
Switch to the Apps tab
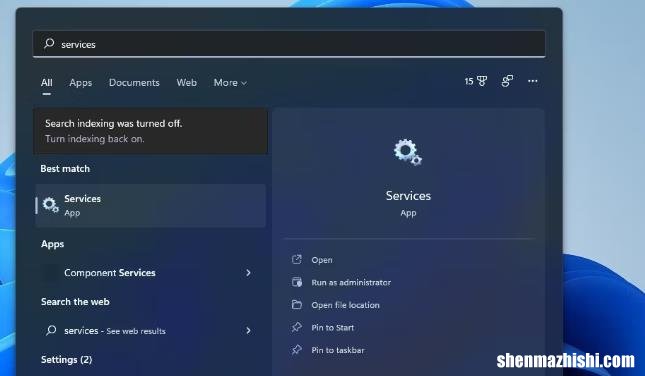pyautogui.click(x=81, y=83)
